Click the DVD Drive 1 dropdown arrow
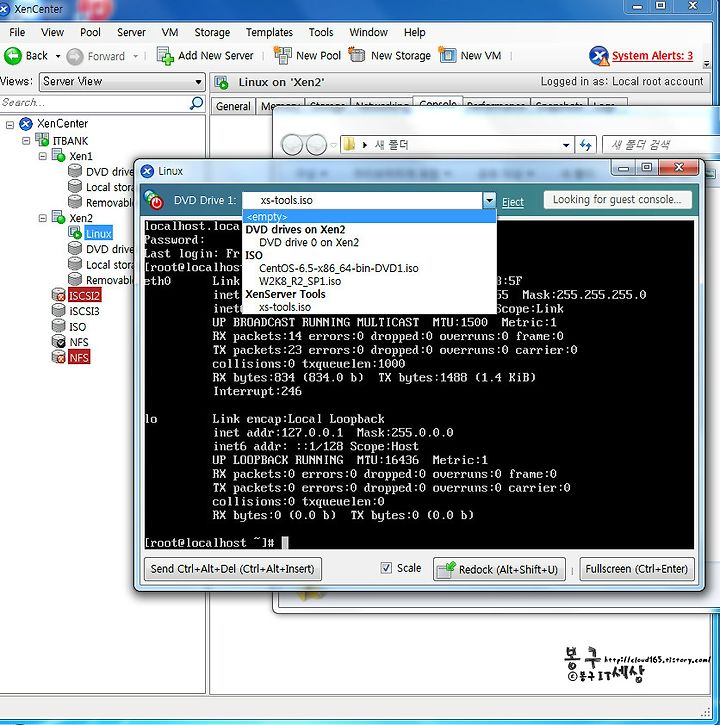 tap(489, 200)
